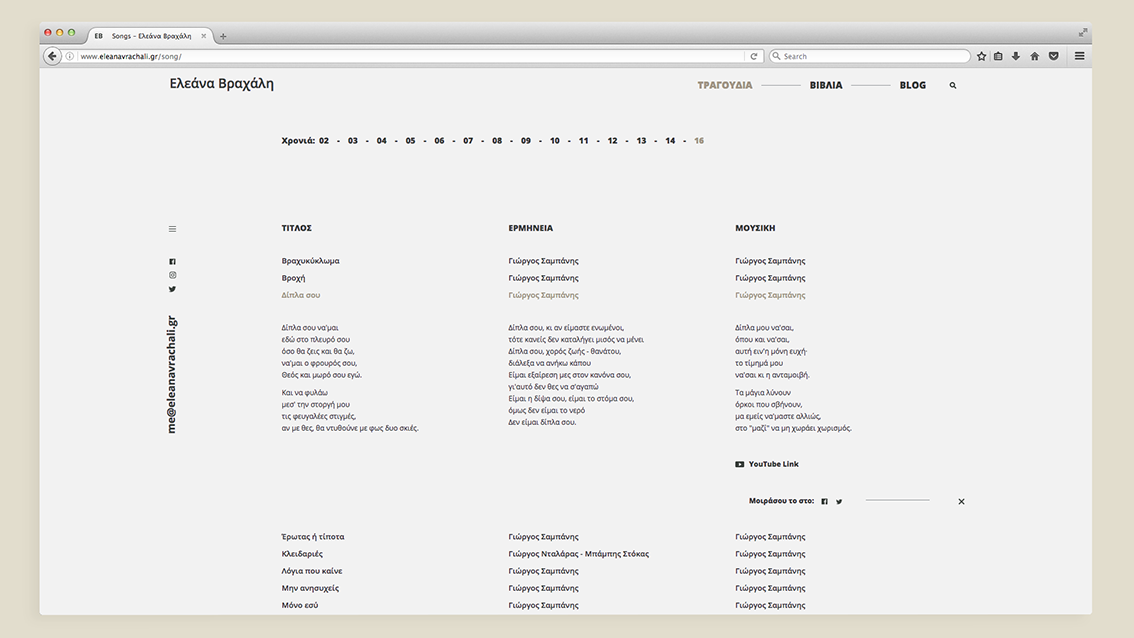Open the sidebar hamburger menu
The height and width of the screenshot is (638, 1134).
172,229
